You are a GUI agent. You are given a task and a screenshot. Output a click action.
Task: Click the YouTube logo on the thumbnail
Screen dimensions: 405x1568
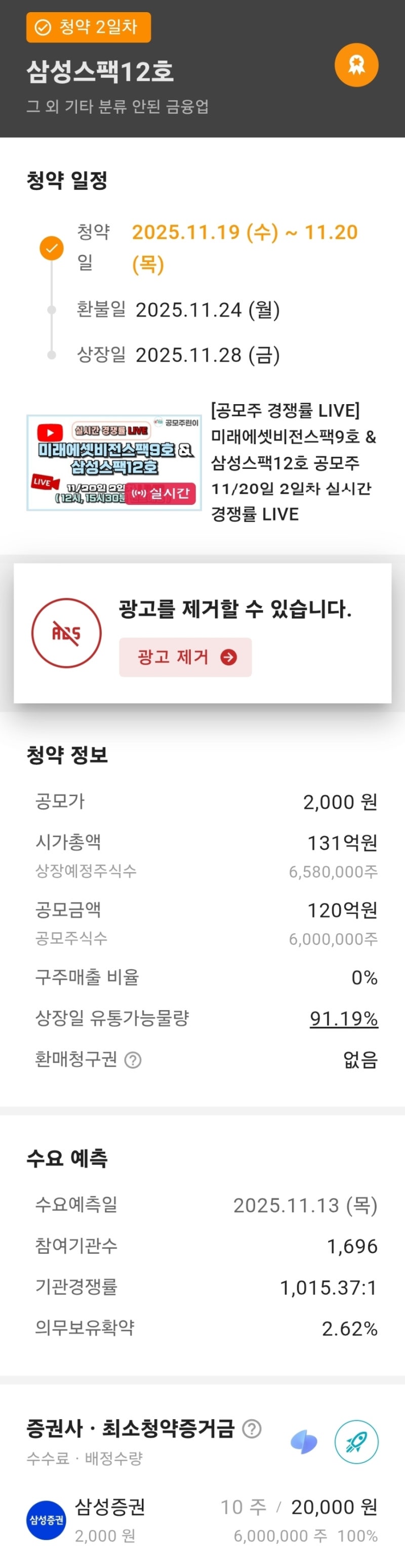click(50, 432)
